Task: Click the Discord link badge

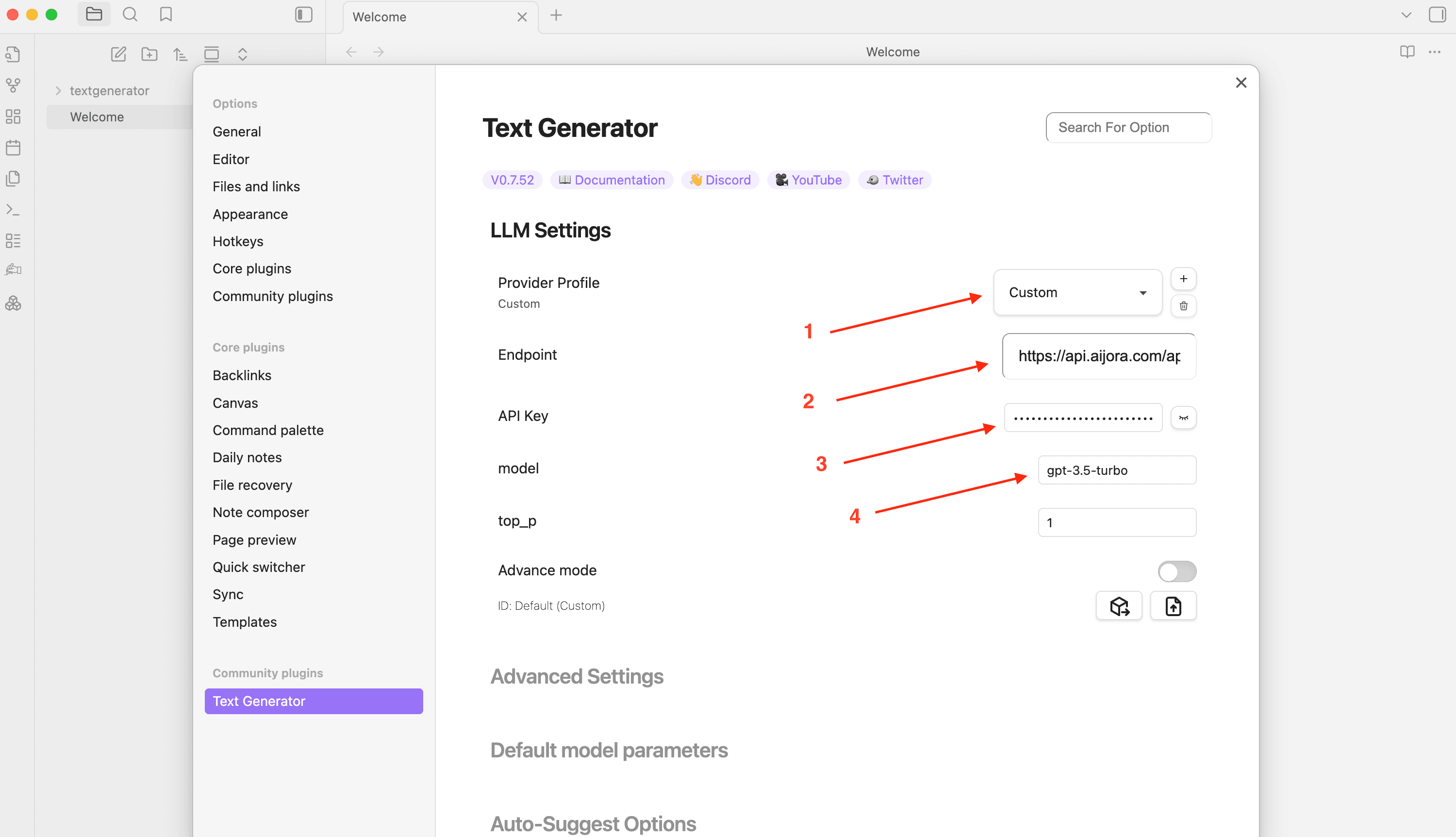Action: tap(720, 180)
